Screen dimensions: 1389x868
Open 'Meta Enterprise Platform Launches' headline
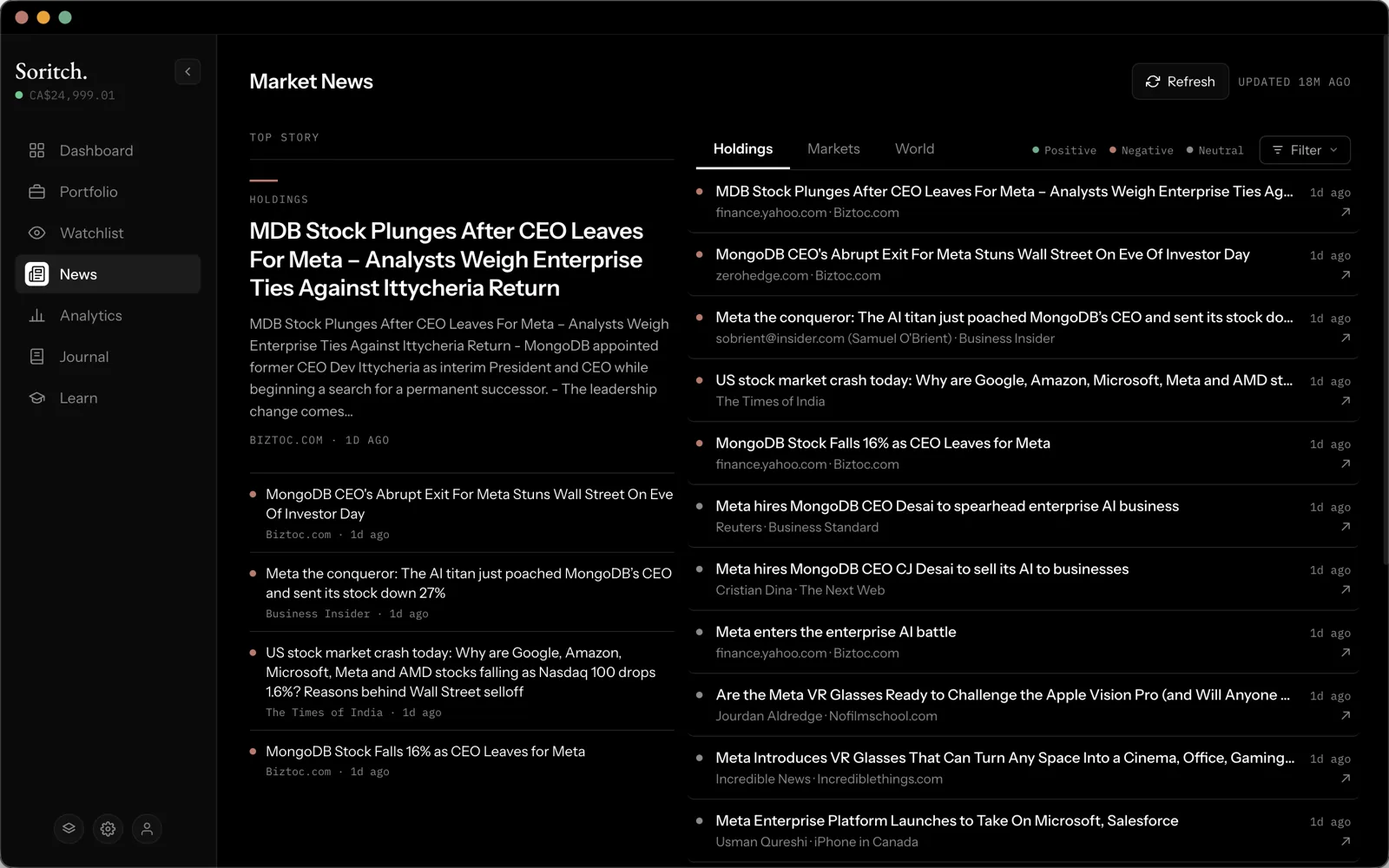(x=947, y=821)
